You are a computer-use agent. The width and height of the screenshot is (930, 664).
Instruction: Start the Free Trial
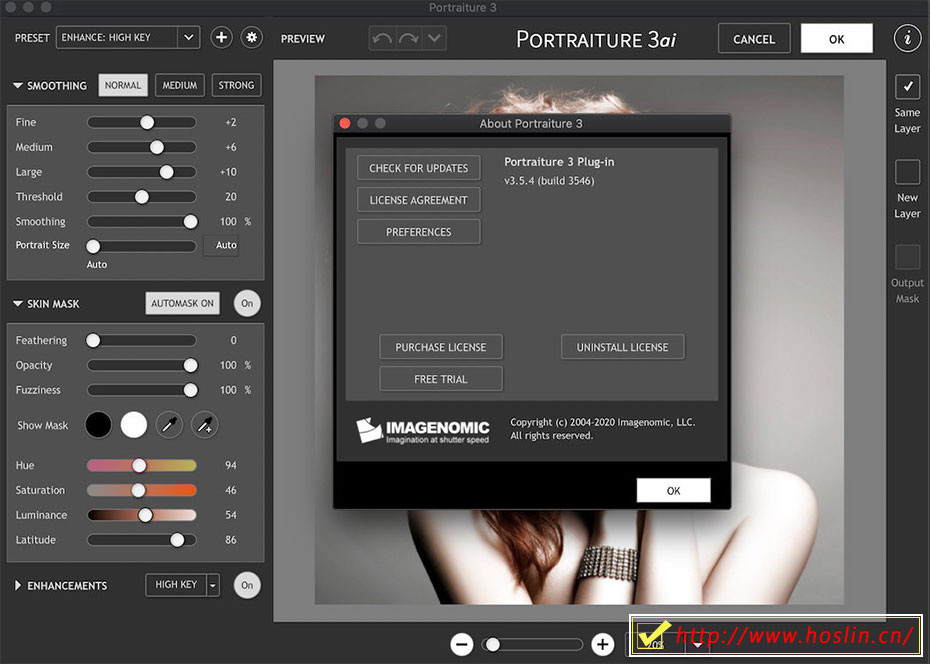coord(441,379)
